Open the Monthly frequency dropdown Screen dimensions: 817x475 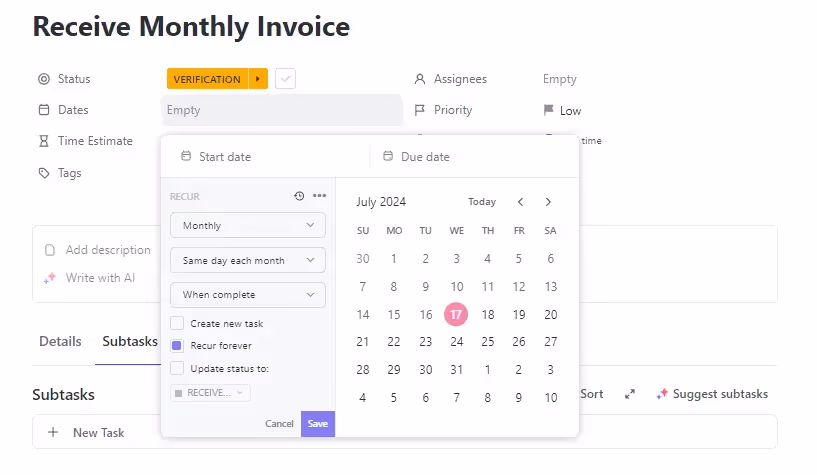point(248,226)
